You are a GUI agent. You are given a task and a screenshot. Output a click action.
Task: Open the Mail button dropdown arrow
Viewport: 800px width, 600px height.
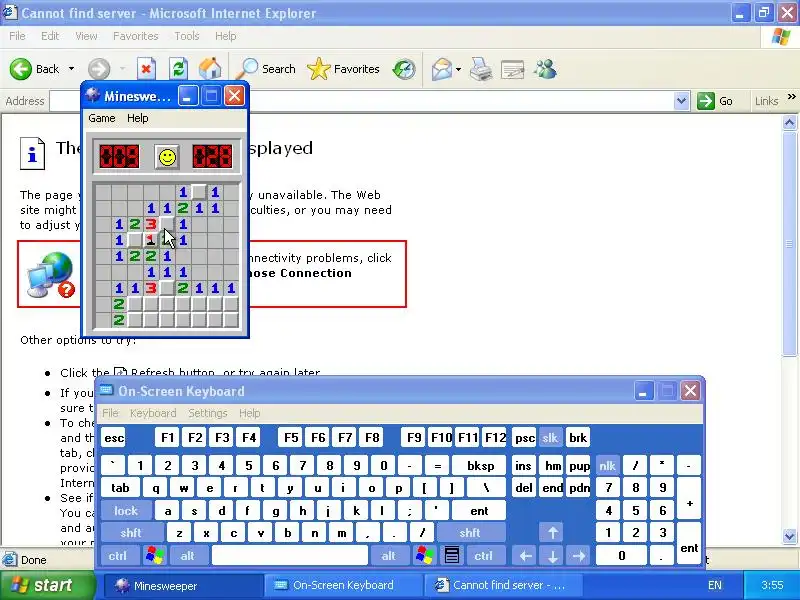[459, 69]
